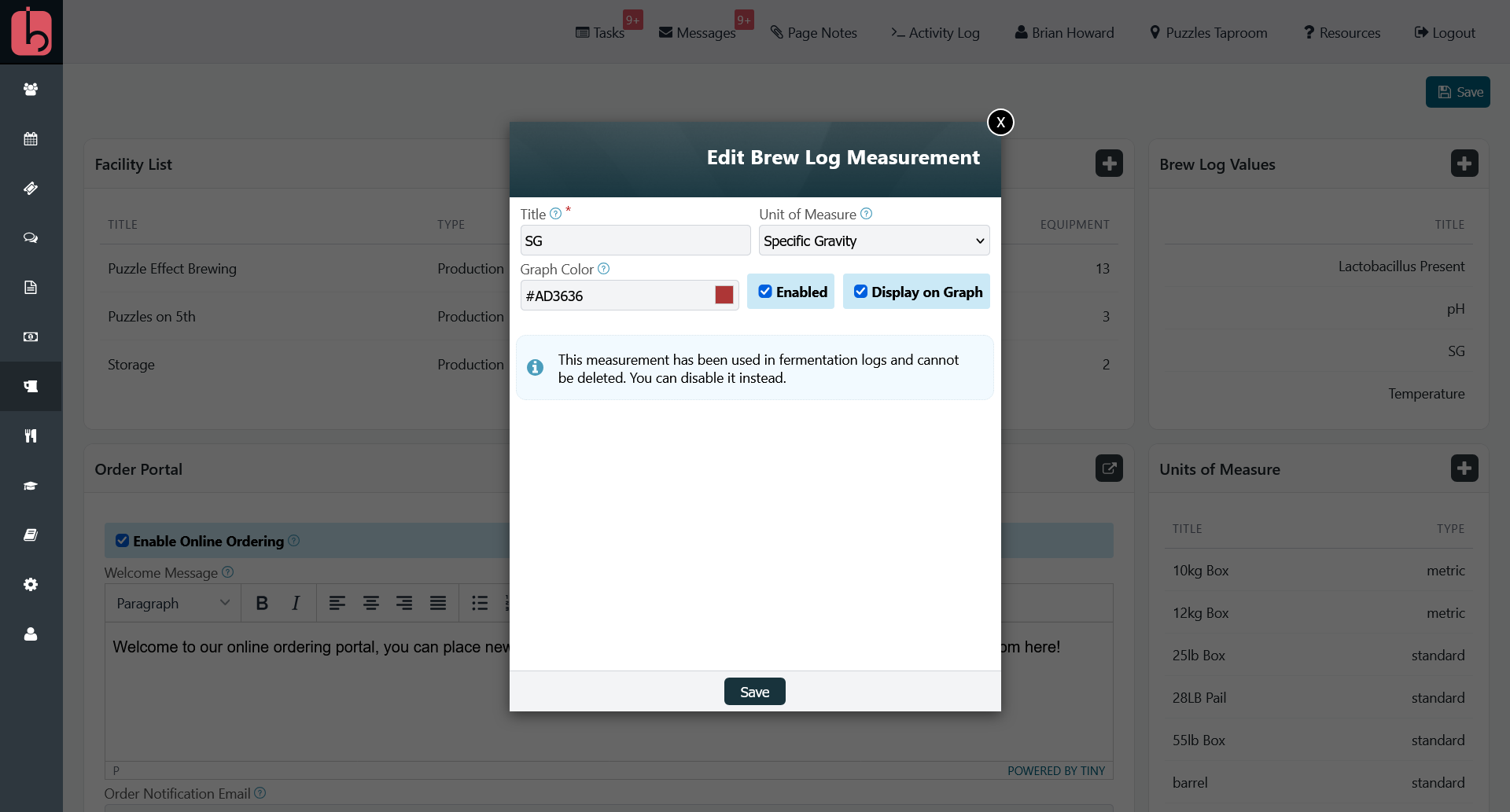Show help for Graph Color
Screen dimensions: 1510x812
point(603,269)
